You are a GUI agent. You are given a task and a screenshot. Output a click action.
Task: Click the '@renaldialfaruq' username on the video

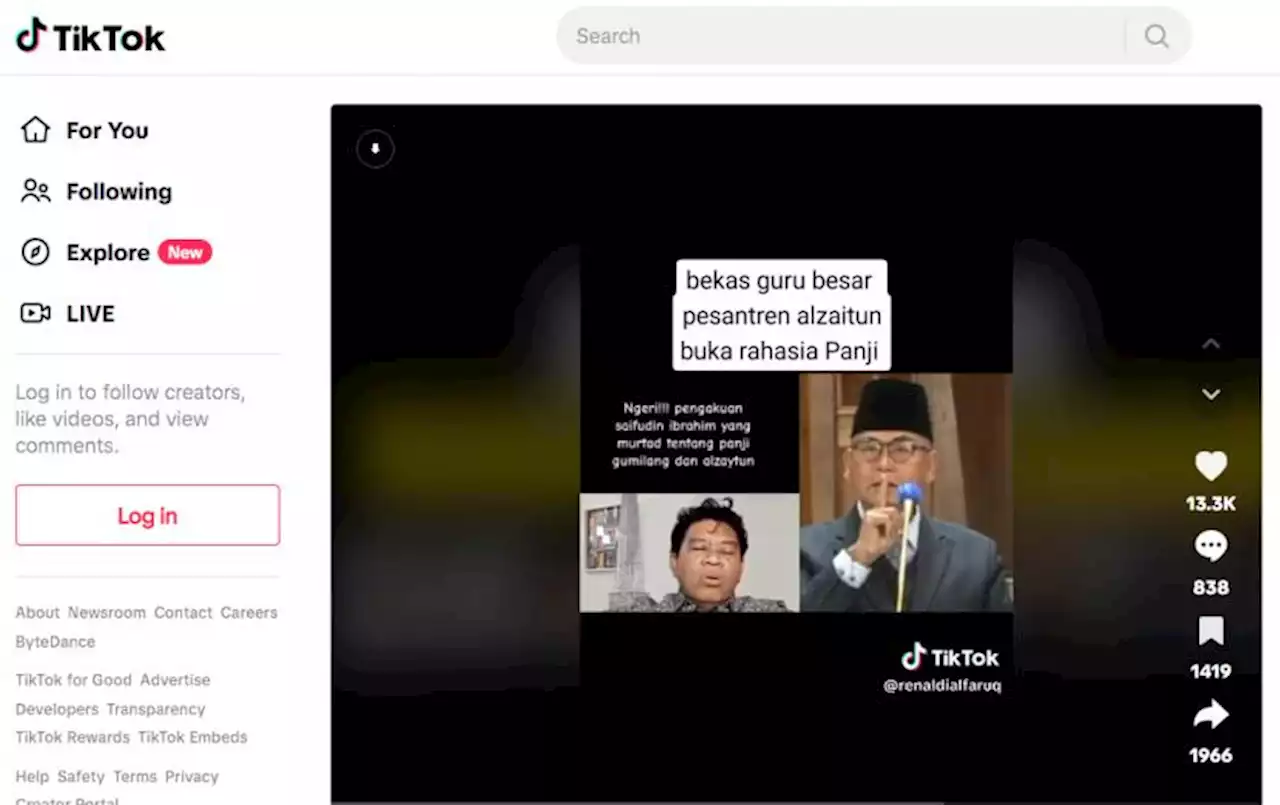tap(942, 686)
